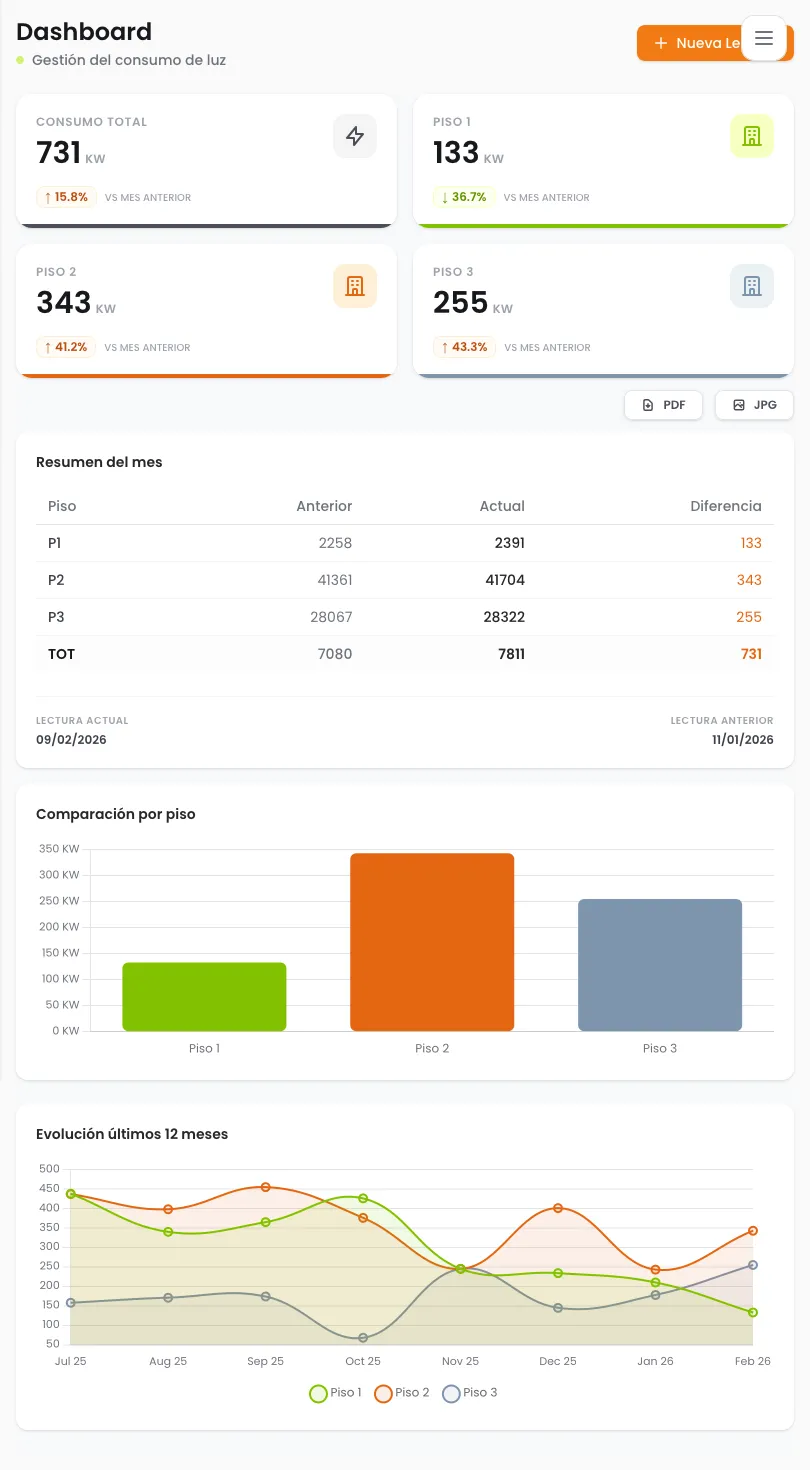Export the dashboard as PDF

coord(664,405)
